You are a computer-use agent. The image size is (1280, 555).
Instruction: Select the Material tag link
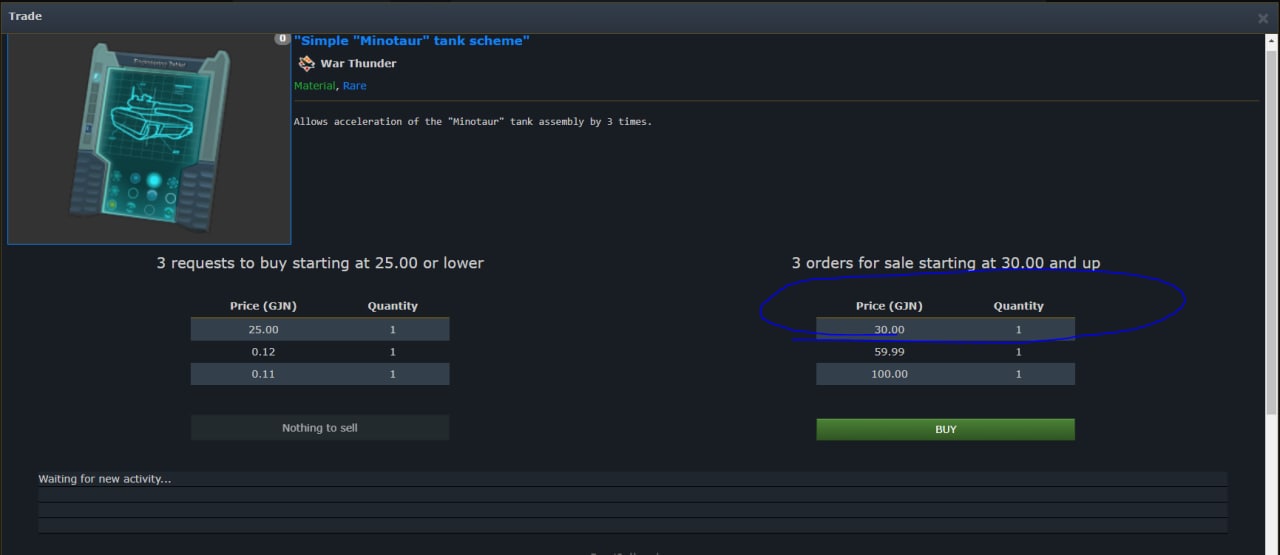point(315,86)
